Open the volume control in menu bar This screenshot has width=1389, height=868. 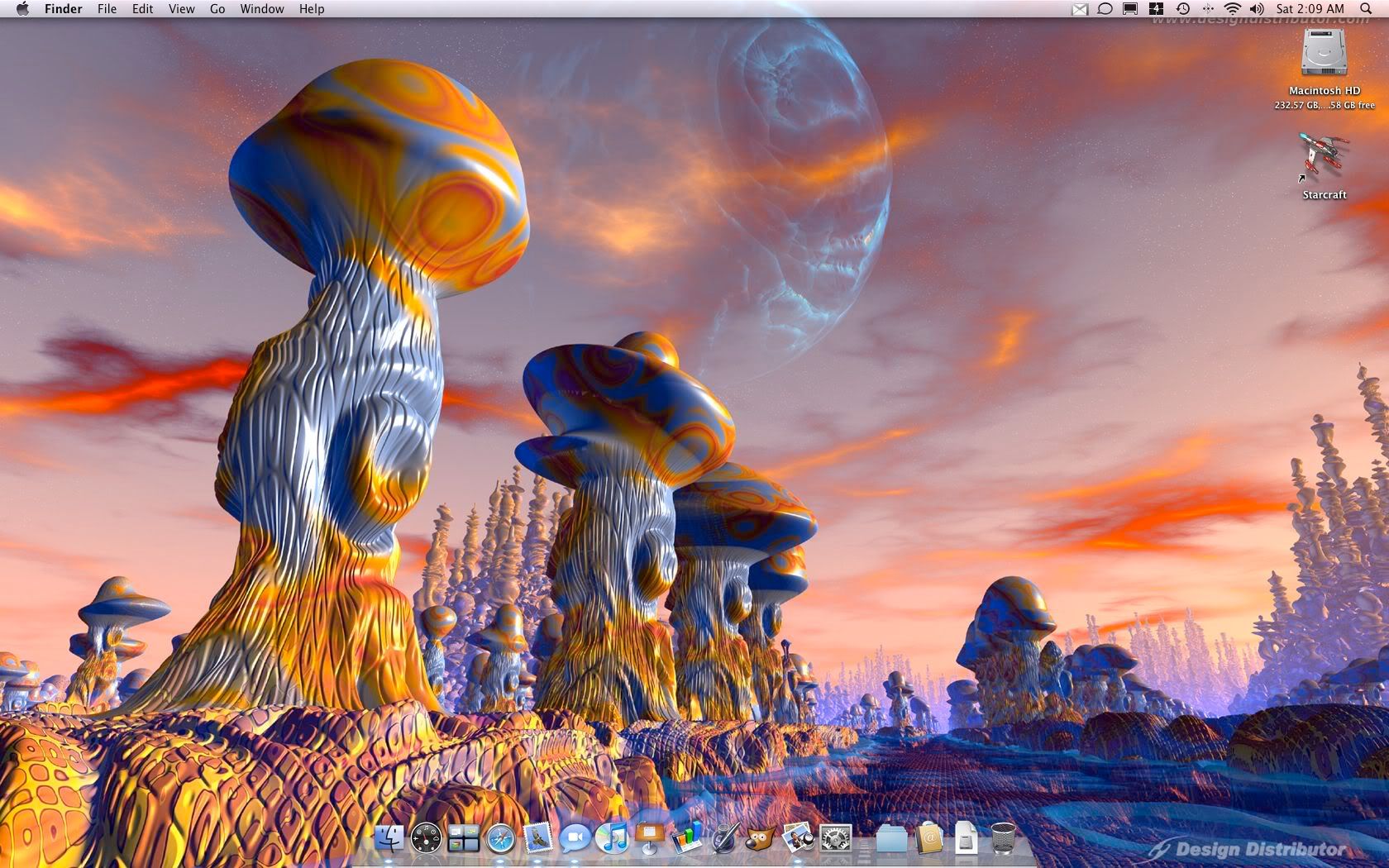click(x=1258, y=9)
